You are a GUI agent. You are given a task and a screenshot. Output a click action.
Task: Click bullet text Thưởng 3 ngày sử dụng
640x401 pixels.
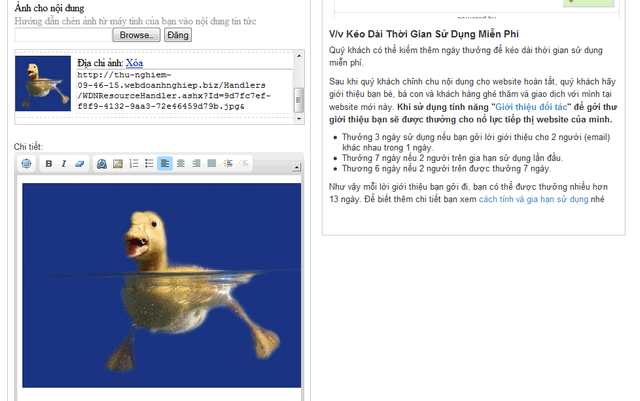(x=476, y=142)
